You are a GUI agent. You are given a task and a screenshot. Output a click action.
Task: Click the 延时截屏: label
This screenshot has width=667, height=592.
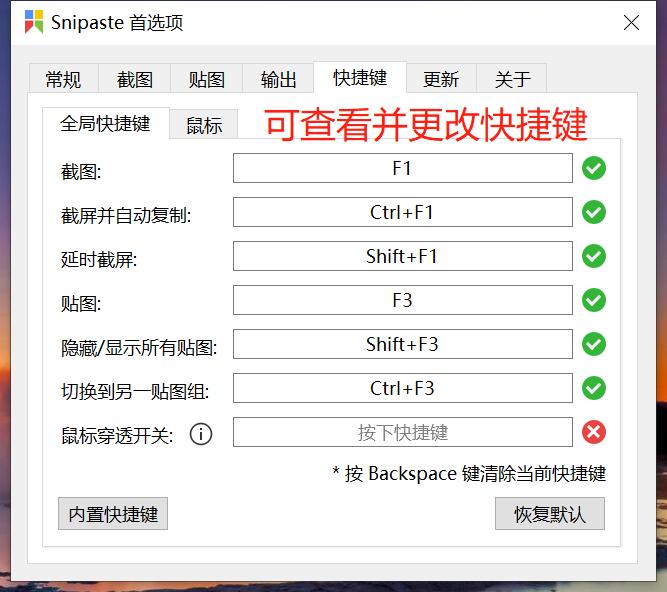coord(99,259)
